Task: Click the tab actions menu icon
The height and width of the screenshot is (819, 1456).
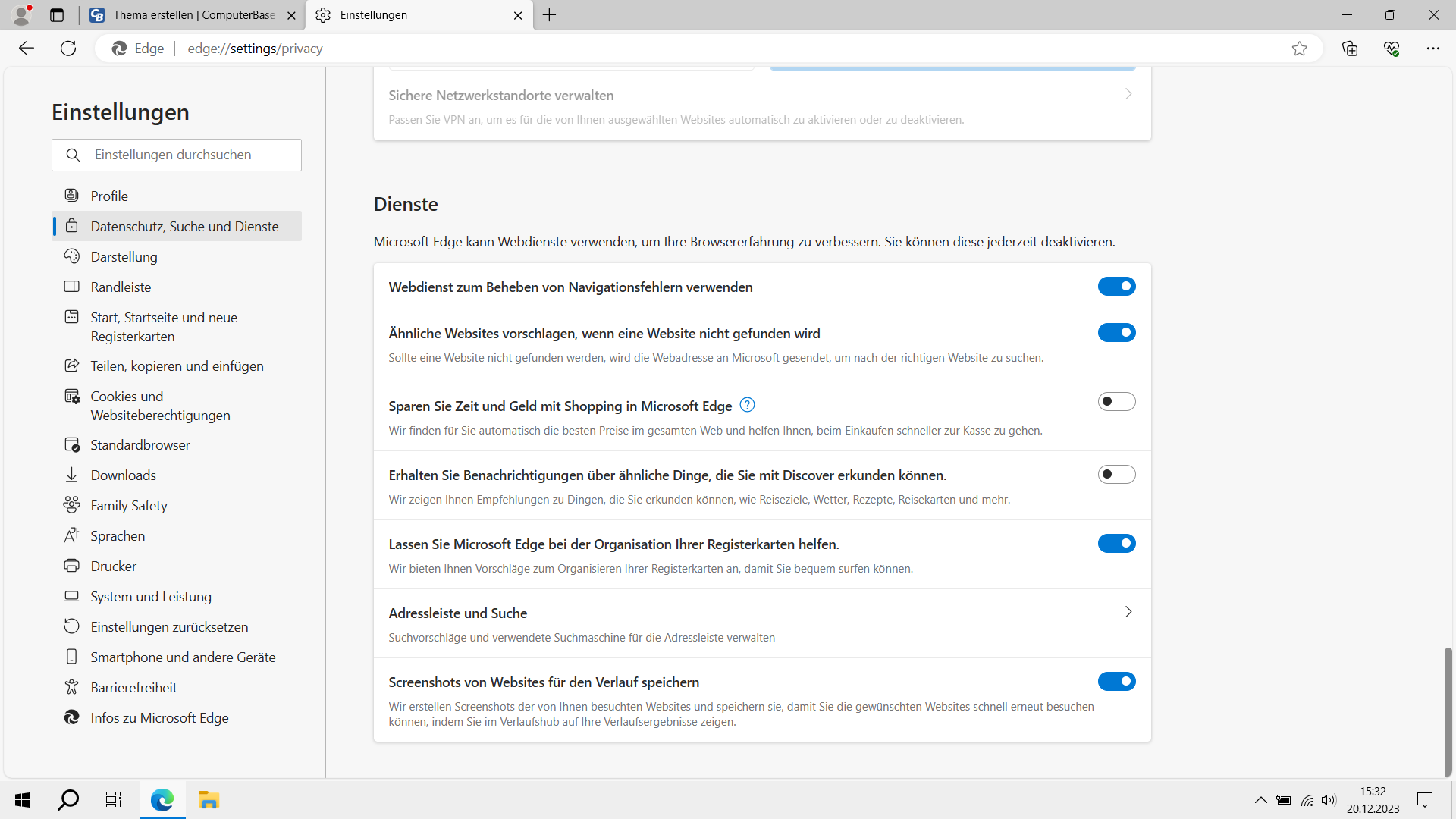Action: [x=57, y=15]
